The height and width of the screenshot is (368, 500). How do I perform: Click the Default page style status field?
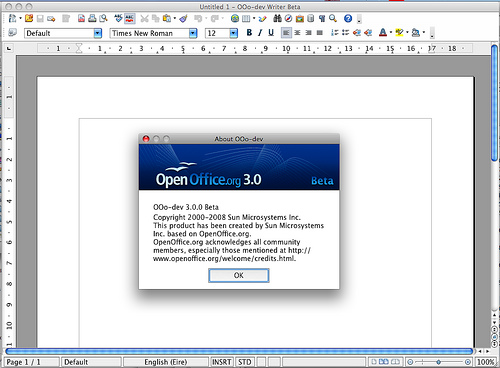click(x=91, y=362)
